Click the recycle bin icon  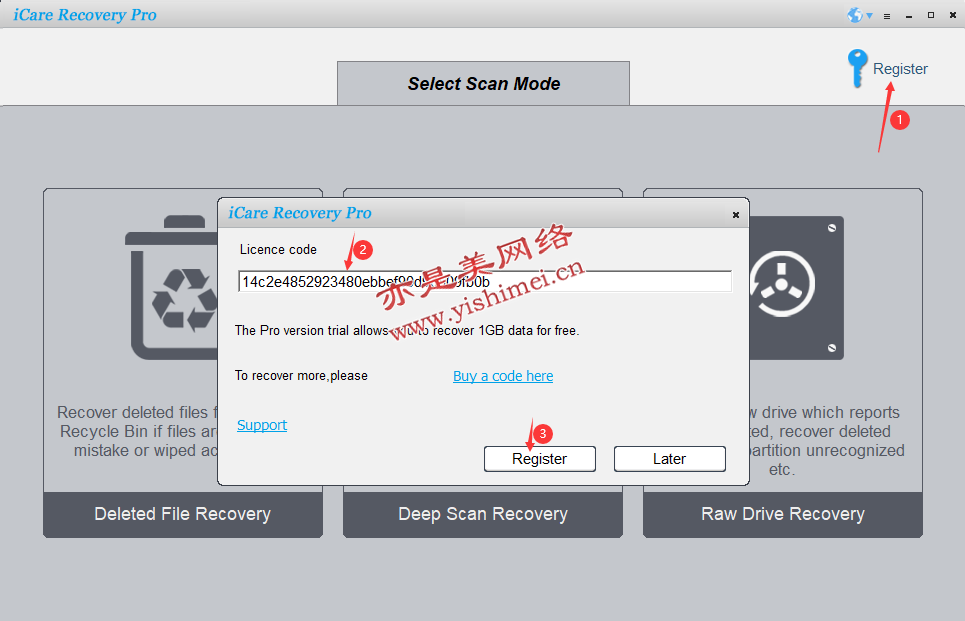[173, 287]
